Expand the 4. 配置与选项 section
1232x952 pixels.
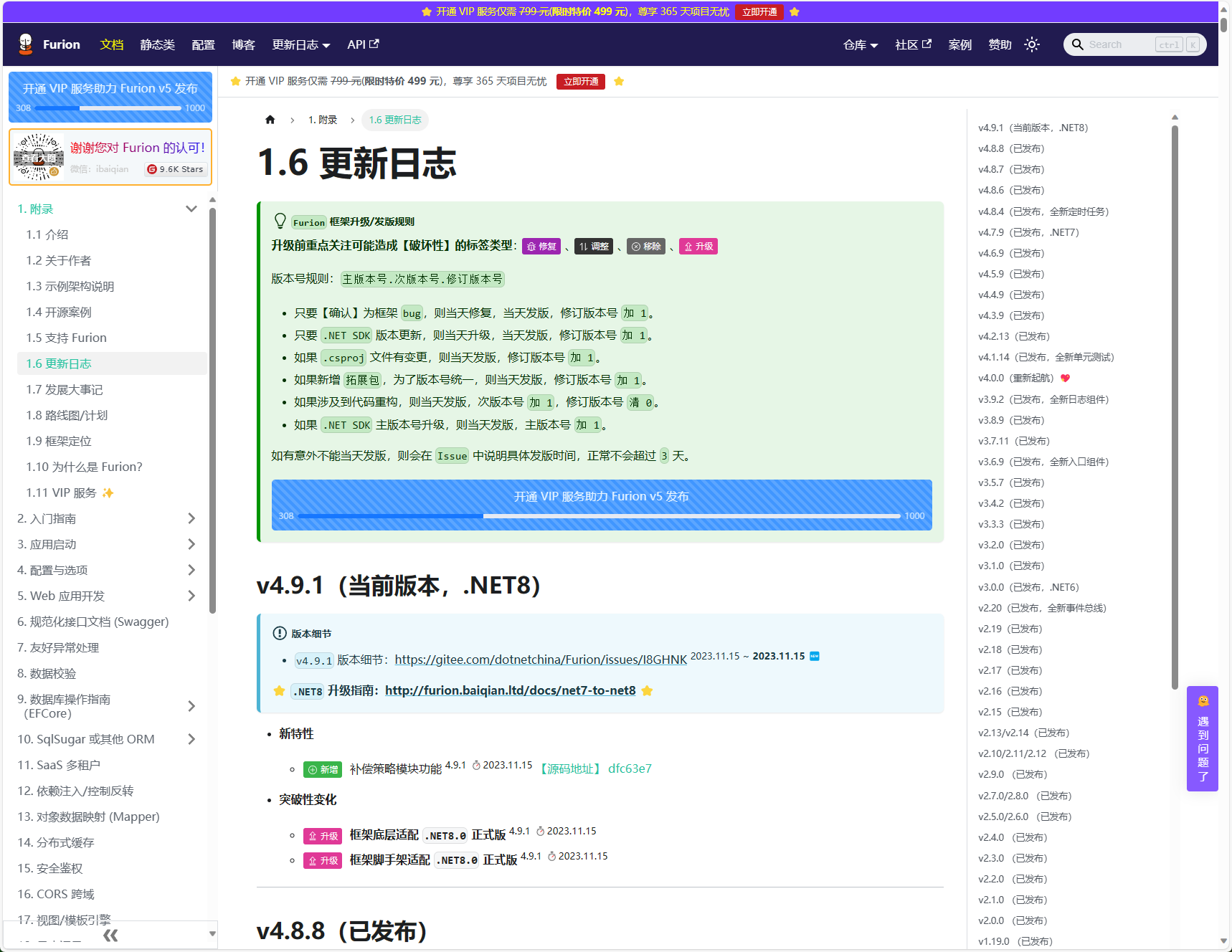pos(191,570)
